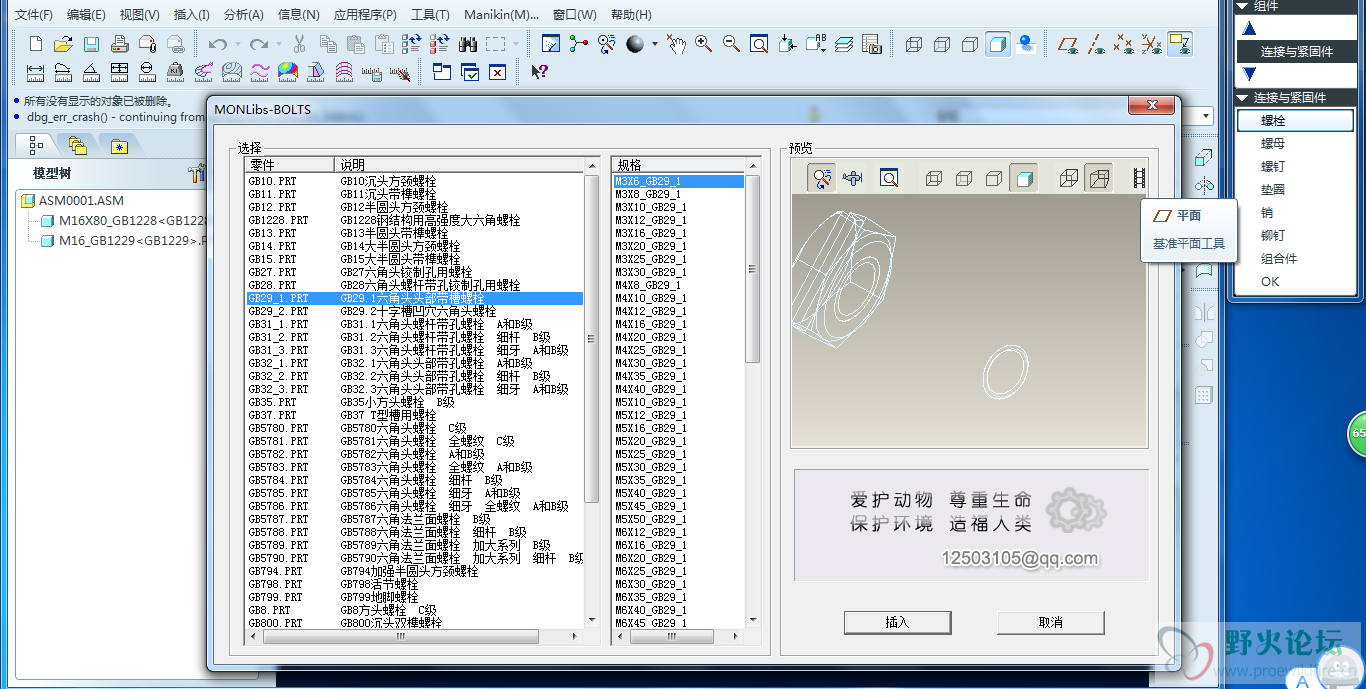Open Find with the binoculars icon

(x=467, y=44)
